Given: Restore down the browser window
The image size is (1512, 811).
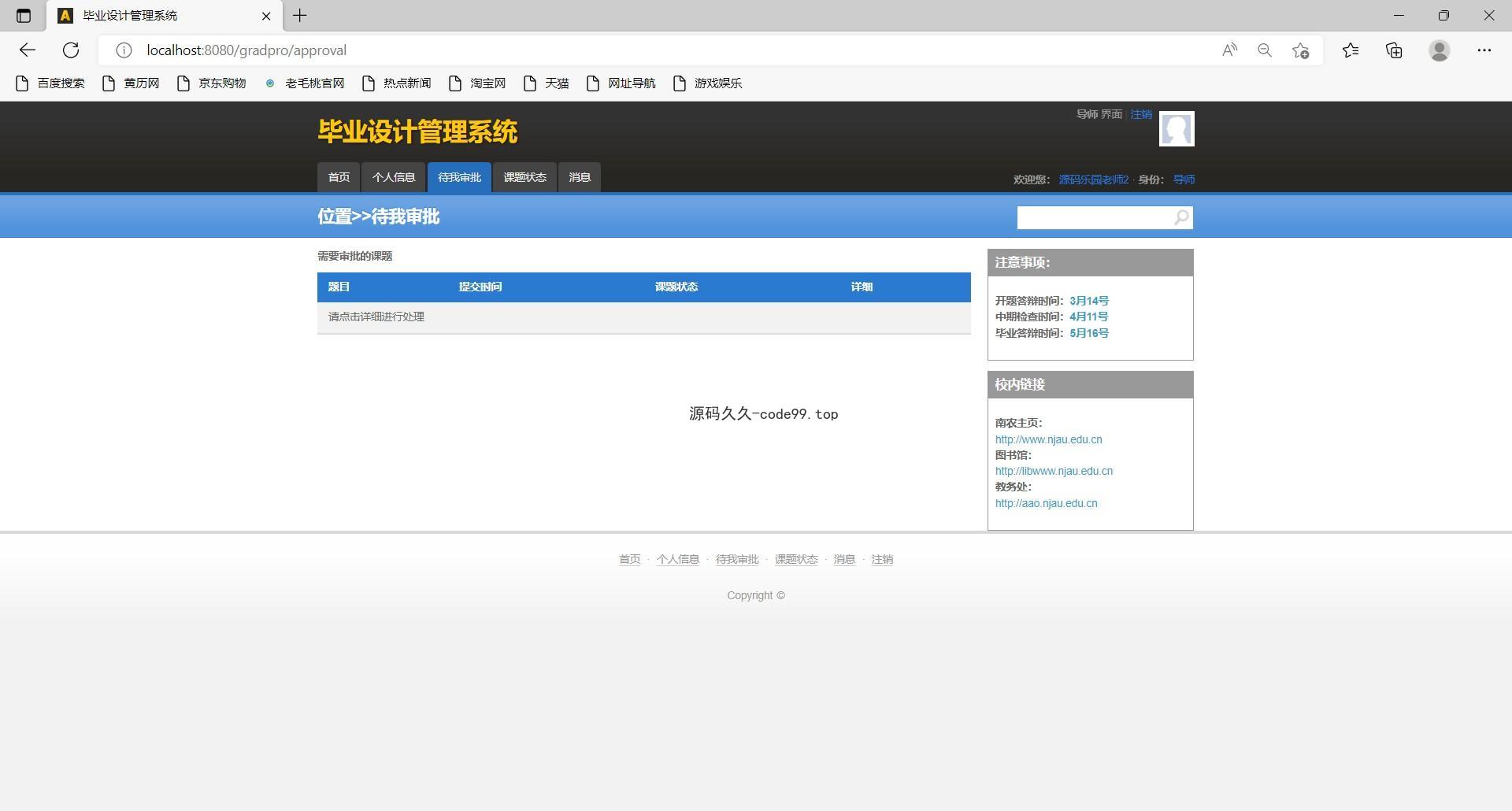Looking at the screenshot, I should [x=1443, y=16].
